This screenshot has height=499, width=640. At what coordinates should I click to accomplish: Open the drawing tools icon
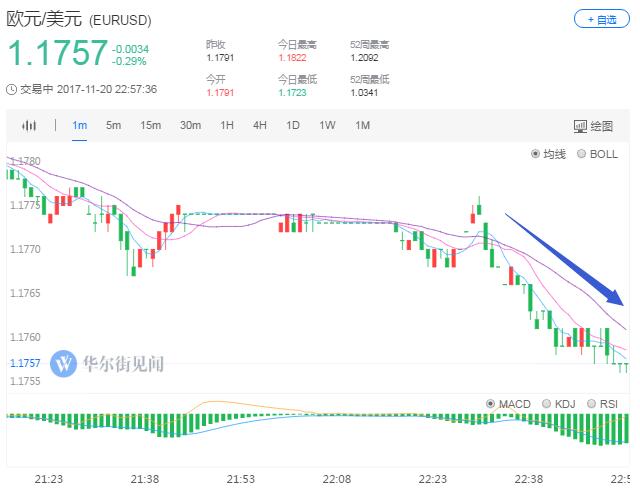click(580, 126)
